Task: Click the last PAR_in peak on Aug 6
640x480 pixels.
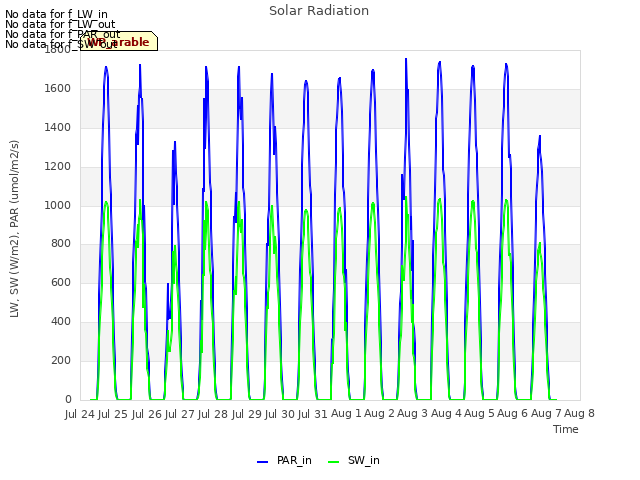Action: coord(540,136)
